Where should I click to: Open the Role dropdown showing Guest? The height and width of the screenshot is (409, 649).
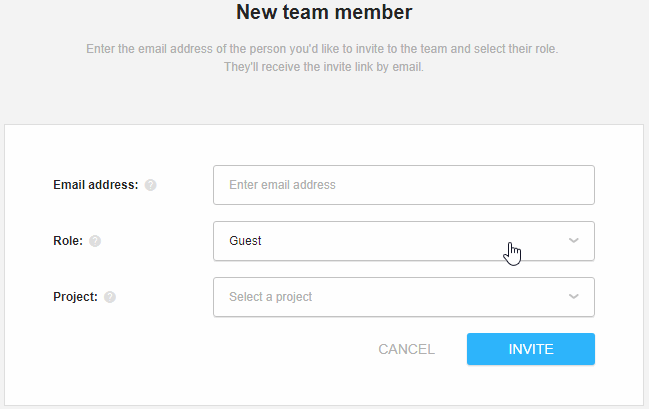pos(404,241)
